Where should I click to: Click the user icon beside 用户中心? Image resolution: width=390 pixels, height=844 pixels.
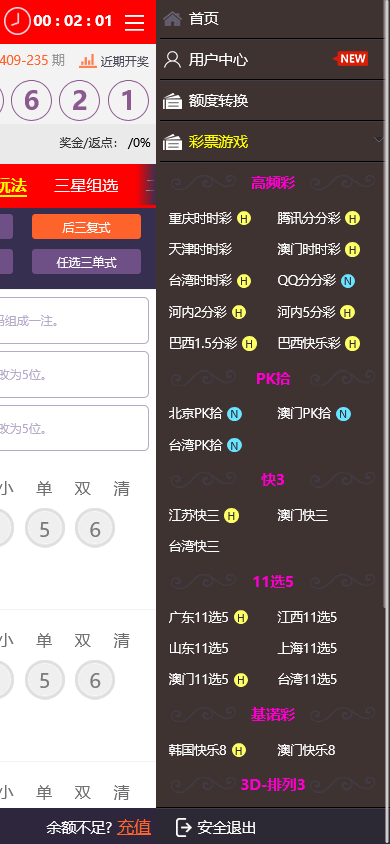pyautogui.click(x=172, y=59)
